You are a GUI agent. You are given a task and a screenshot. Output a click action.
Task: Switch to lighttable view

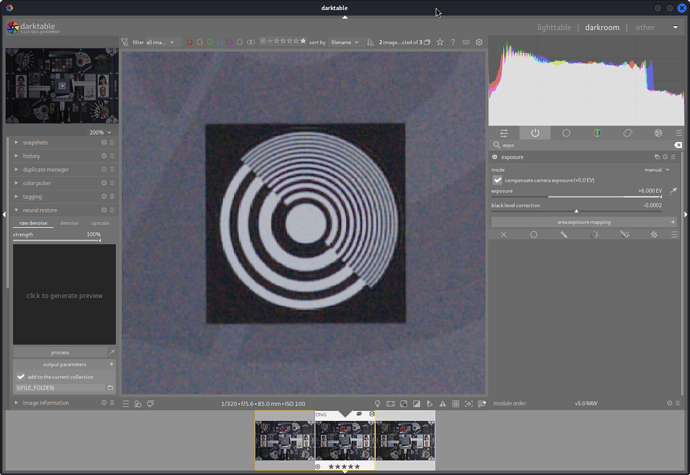(x=554, y=27)
